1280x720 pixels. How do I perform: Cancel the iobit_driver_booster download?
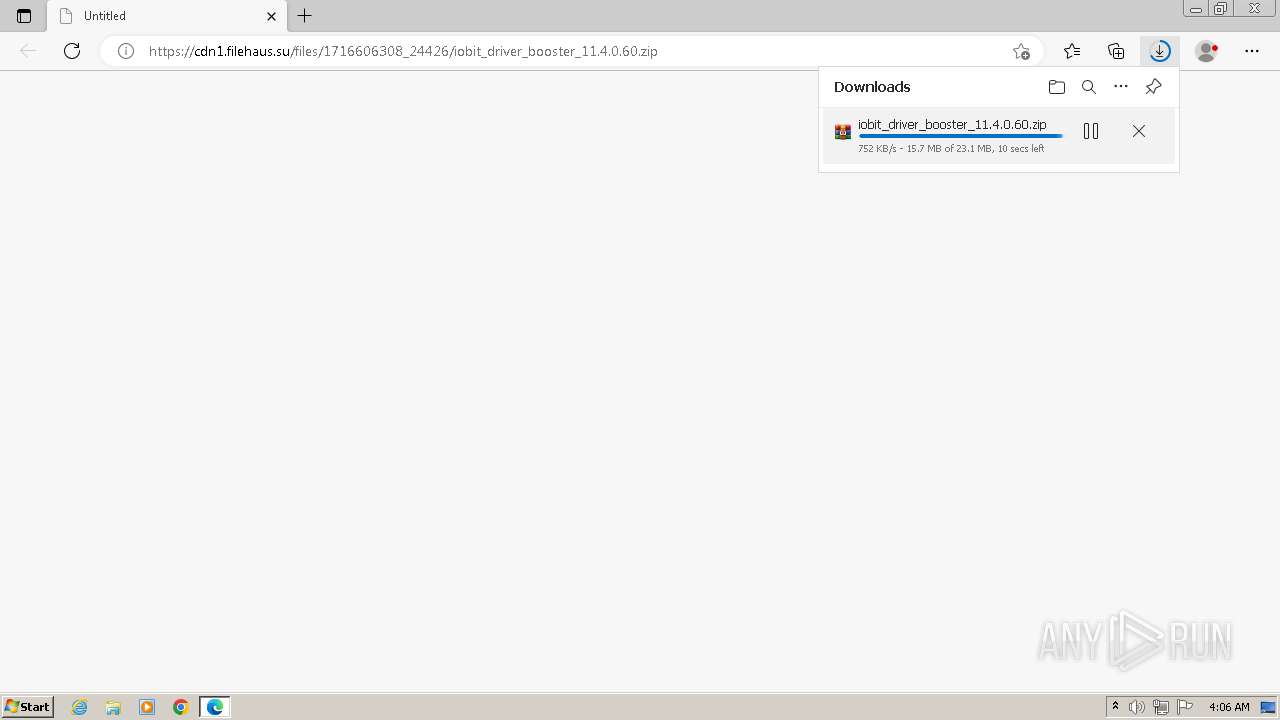point(1139,131)
